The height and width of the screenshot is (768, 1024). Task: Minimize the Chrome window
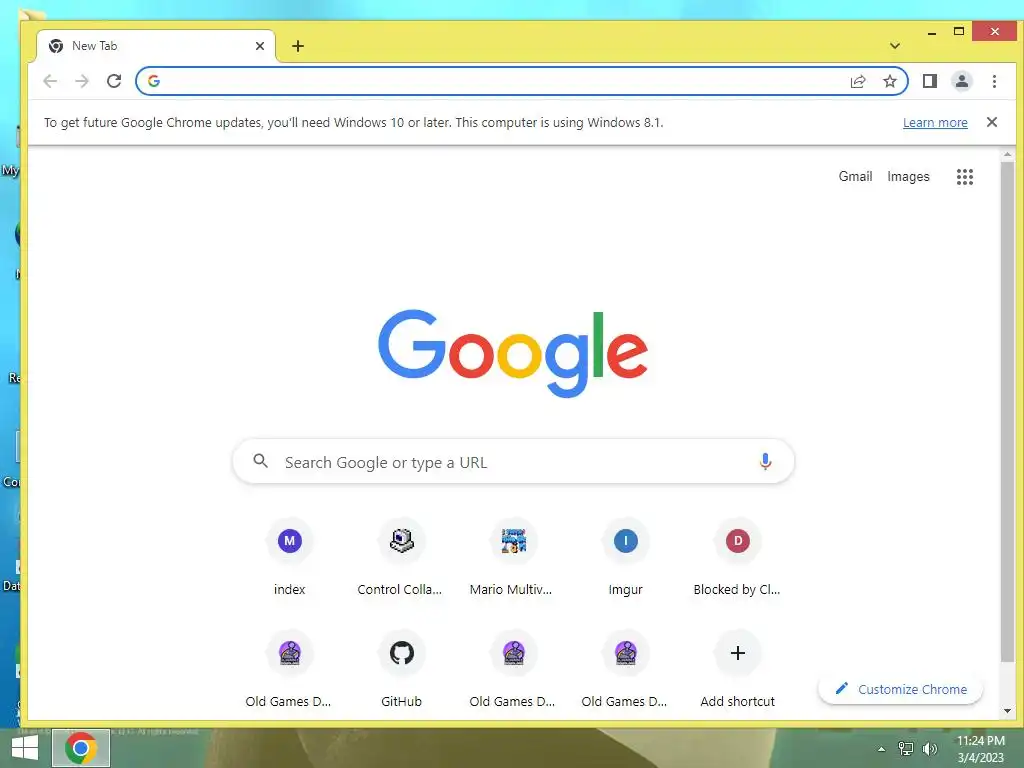tap(932, 32)
